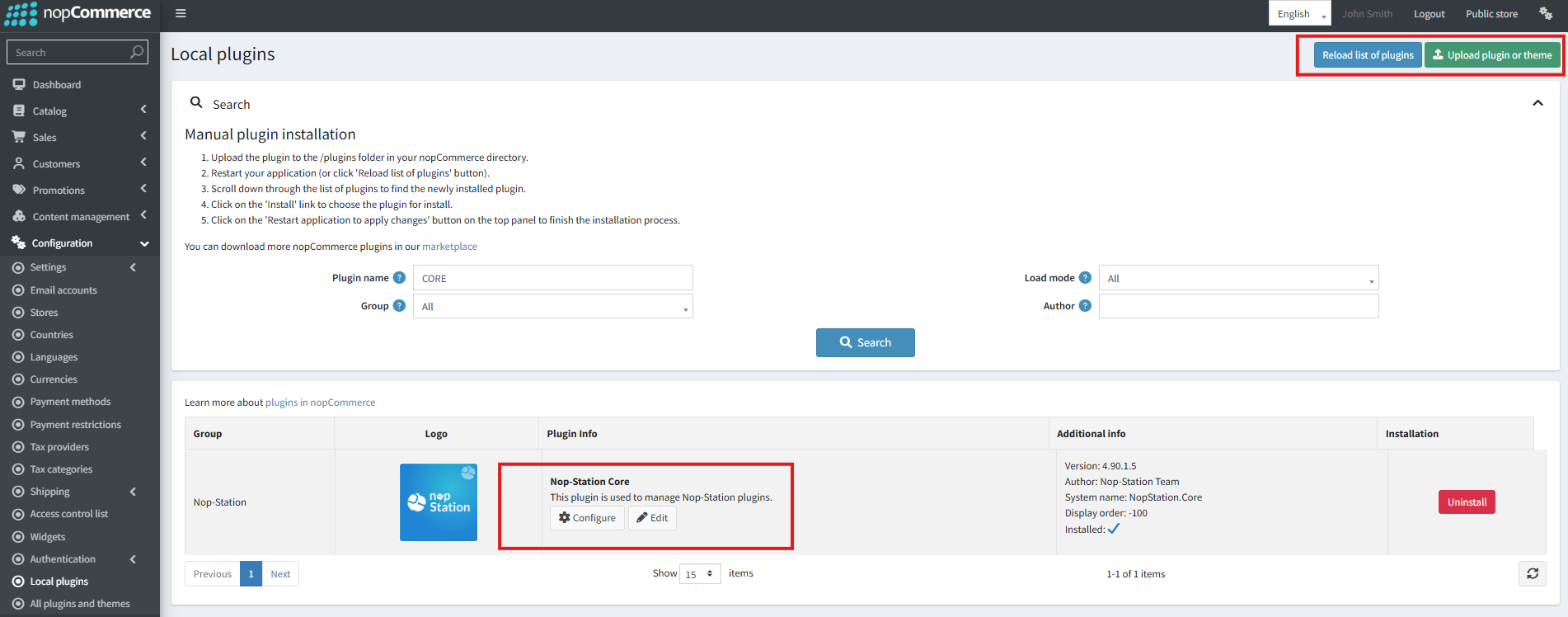
Task: Click the Customers person icon
Action: [19, 163]
